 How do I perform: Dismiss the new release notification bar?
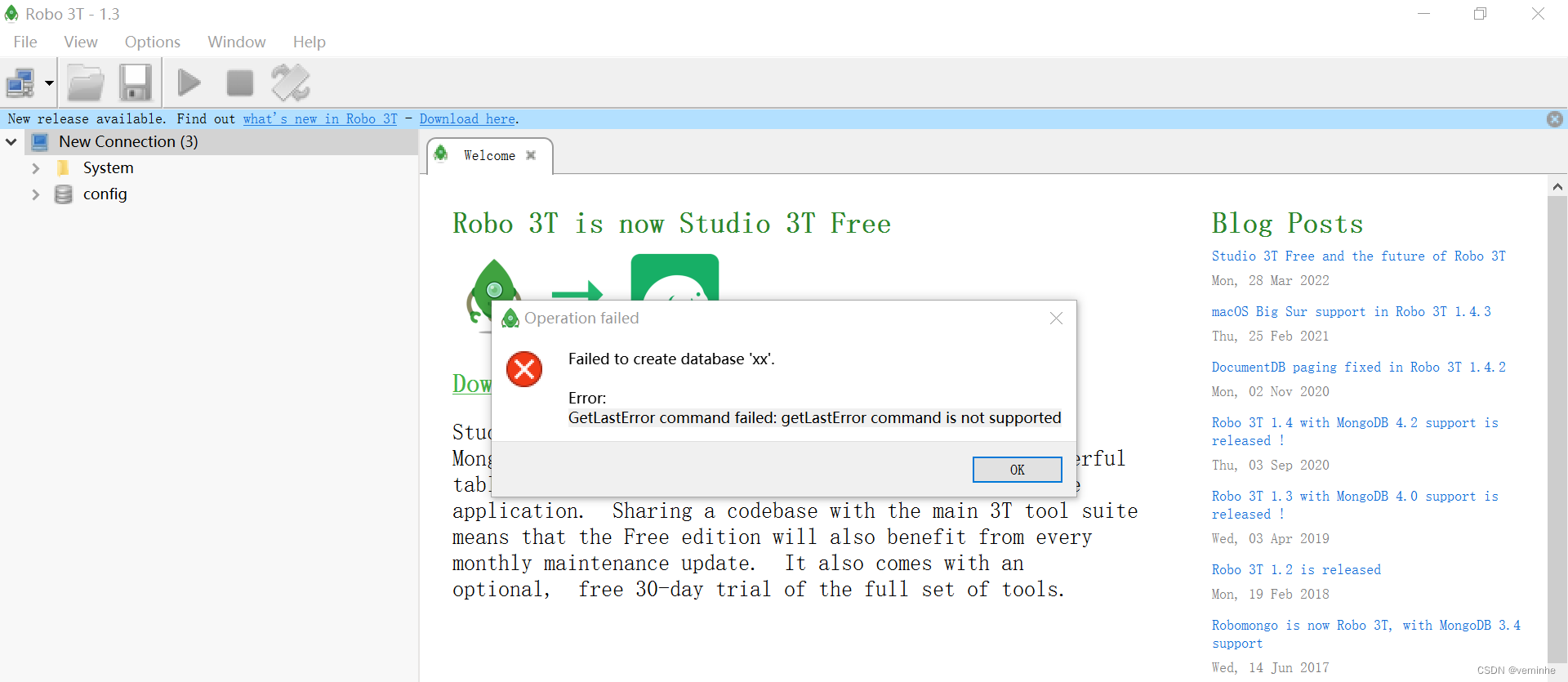tap(1555, 119)
